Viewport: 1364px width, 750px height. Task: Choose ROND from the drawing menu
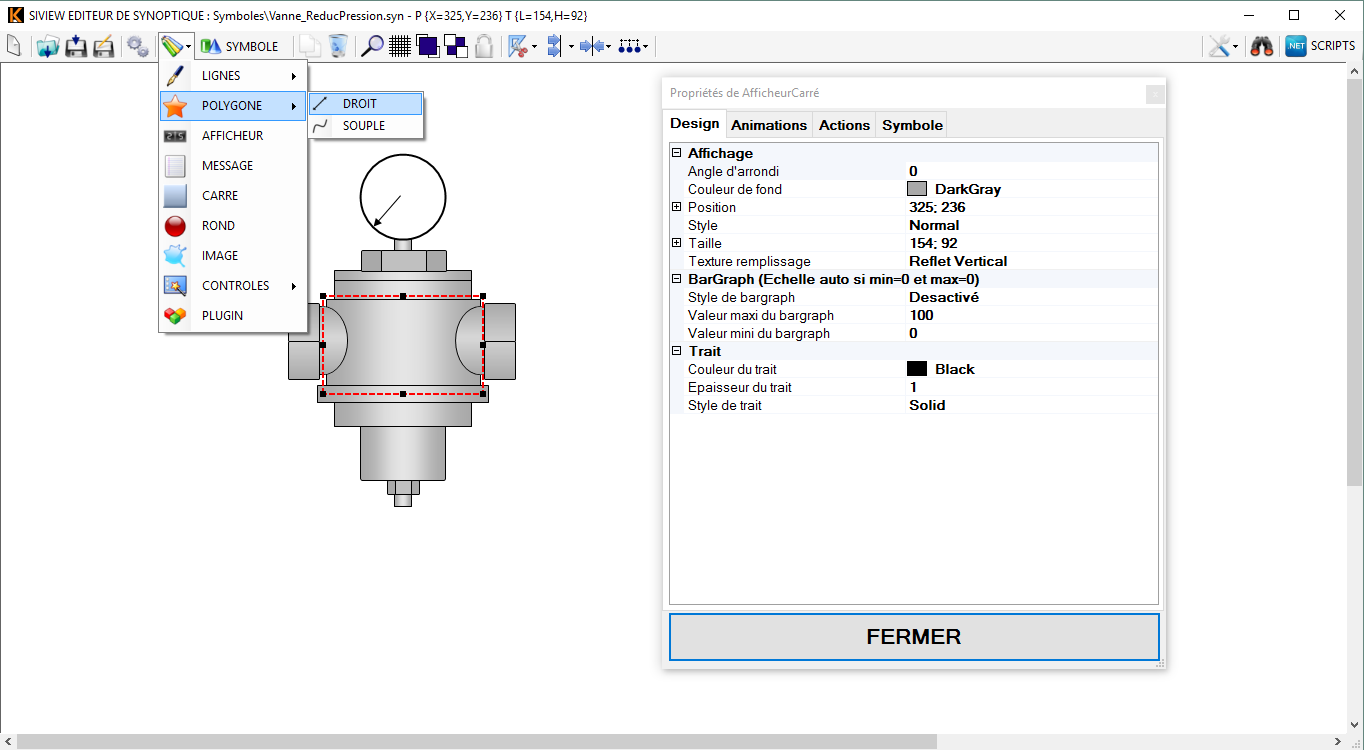[232, 226]
